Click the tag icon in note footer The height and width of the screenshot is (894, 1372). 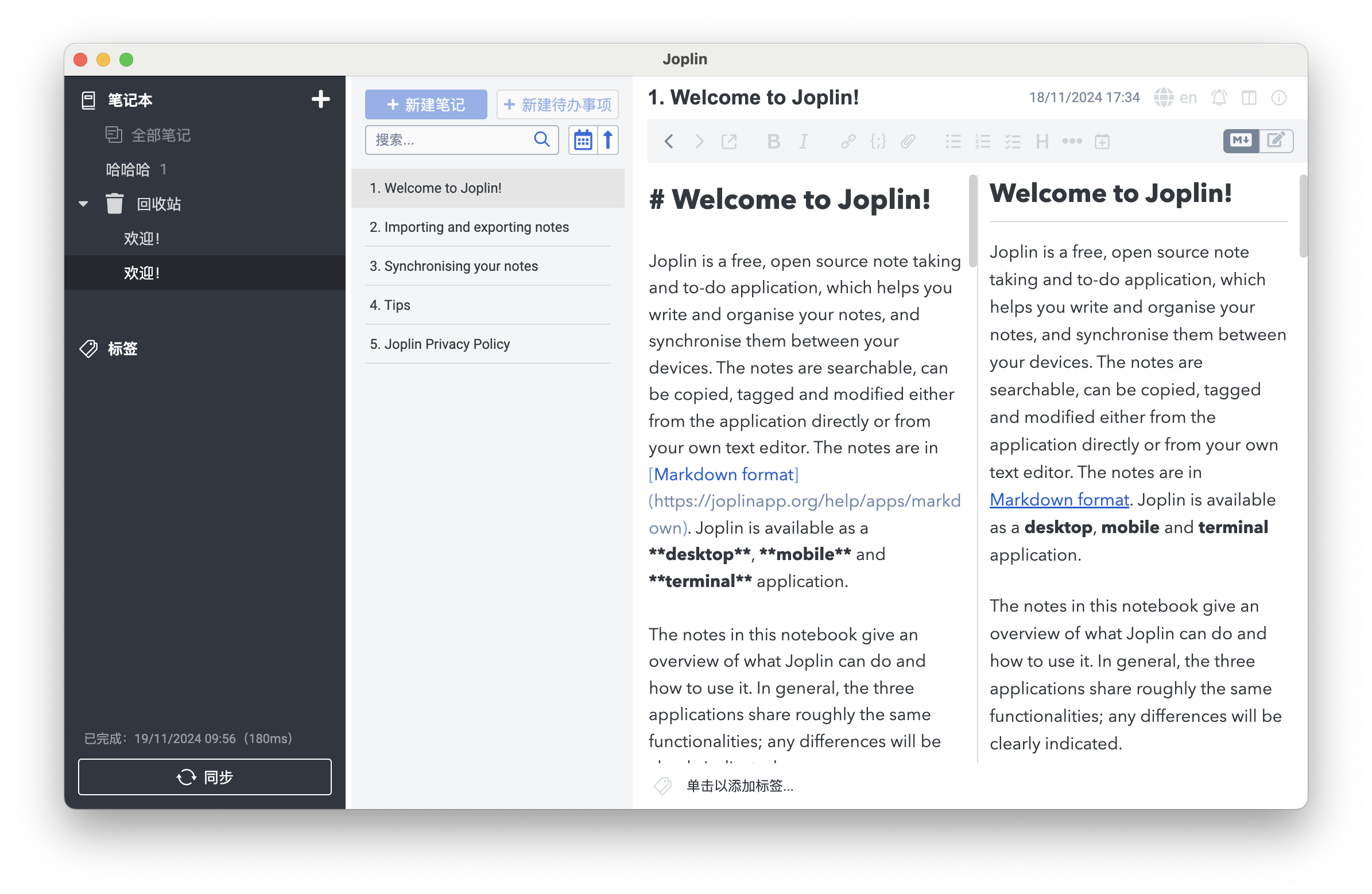point(662,786)
